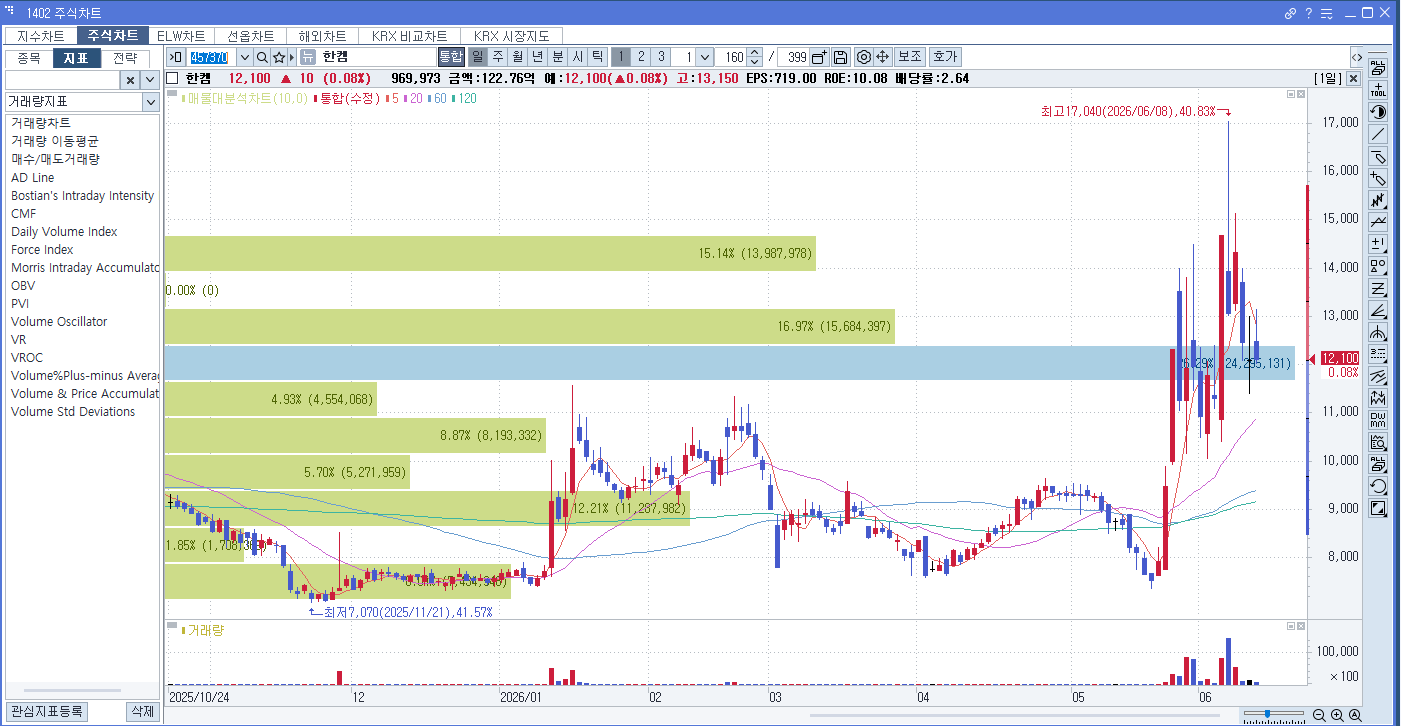Open the add TOOL icon
This screenshot has width=1401, height=726.
1378,90
